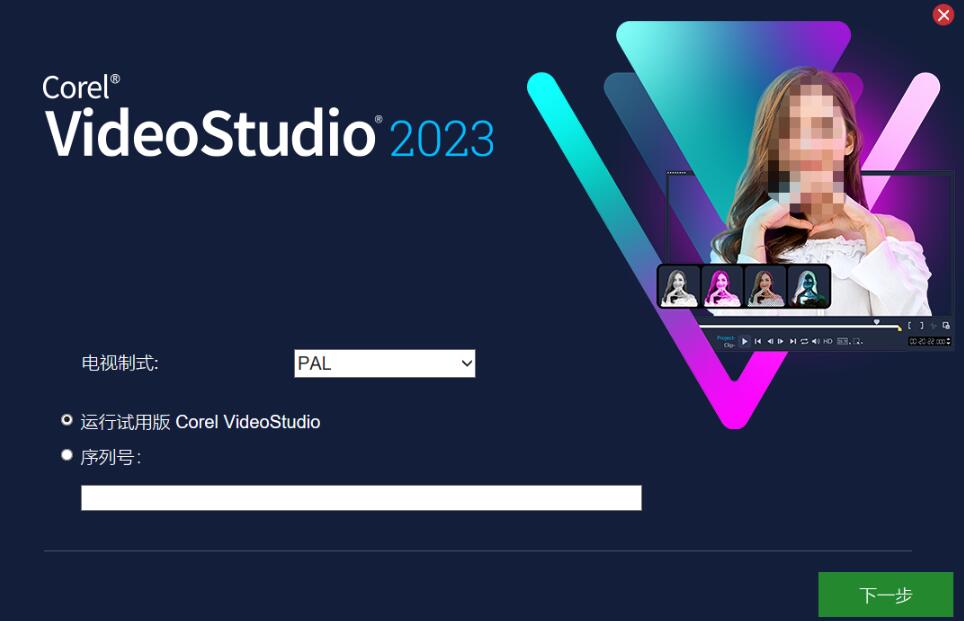
Task: Click the HD preview icon
Action: click(828, 341)
